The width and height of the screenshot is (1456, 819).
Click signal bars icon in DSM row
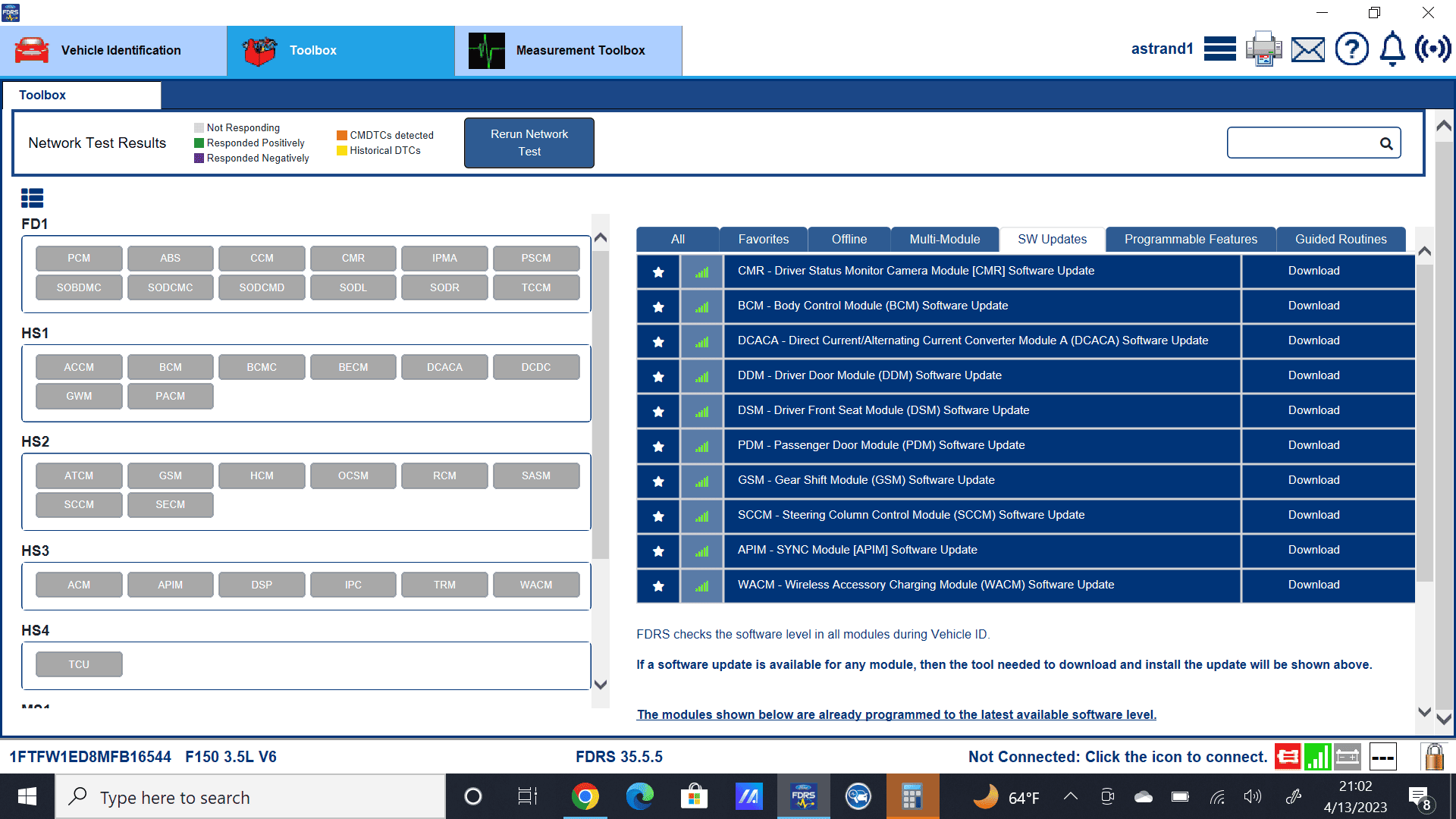(x=702, y=411)
